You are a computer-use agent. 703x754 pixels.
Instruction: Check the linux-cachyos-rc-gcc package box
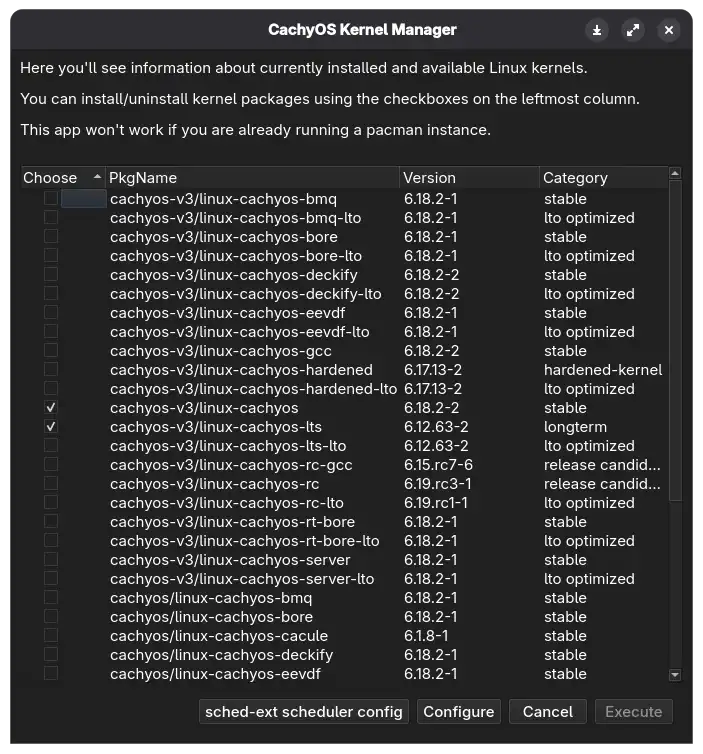pyautogui.click(x=51, y=465)
